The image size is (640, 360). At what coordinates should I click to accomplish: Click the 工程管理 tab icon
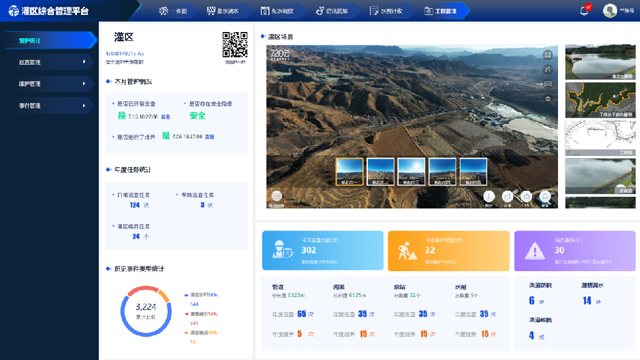coord(428,11)
